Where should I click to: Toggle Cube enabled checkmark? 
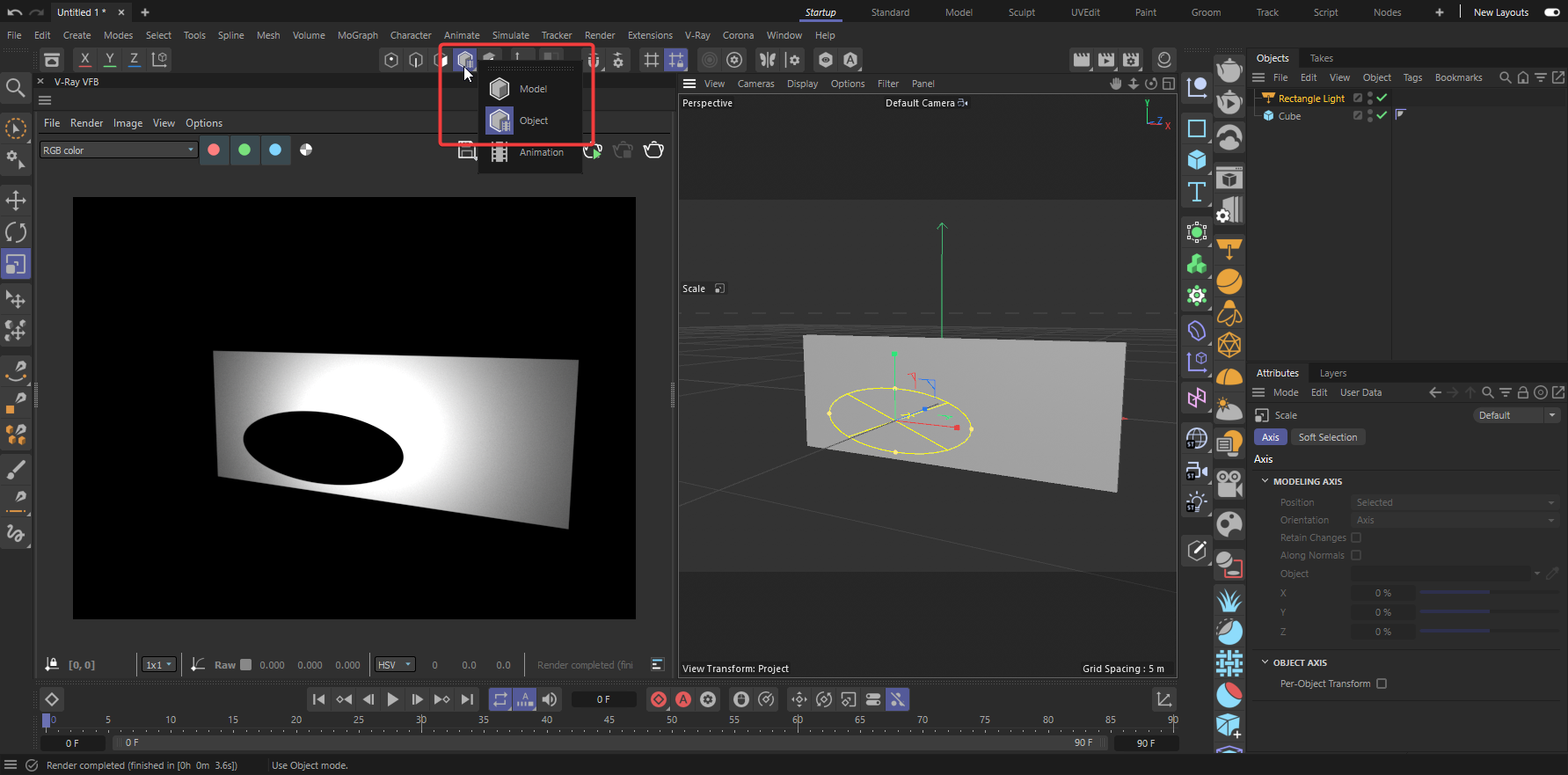tap(1382, 115)
